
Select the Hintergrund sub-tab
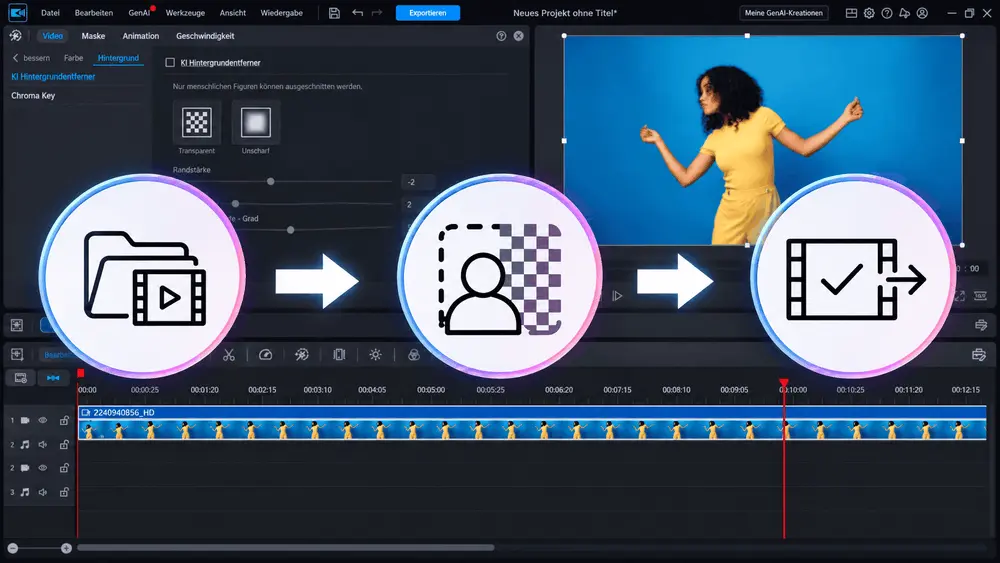[118, 58]
